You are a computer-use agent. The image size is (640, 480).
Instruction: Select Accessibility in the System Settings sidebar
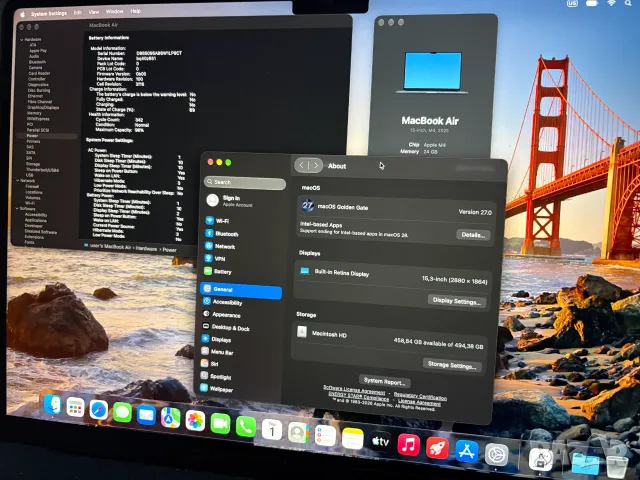[223, 302]
